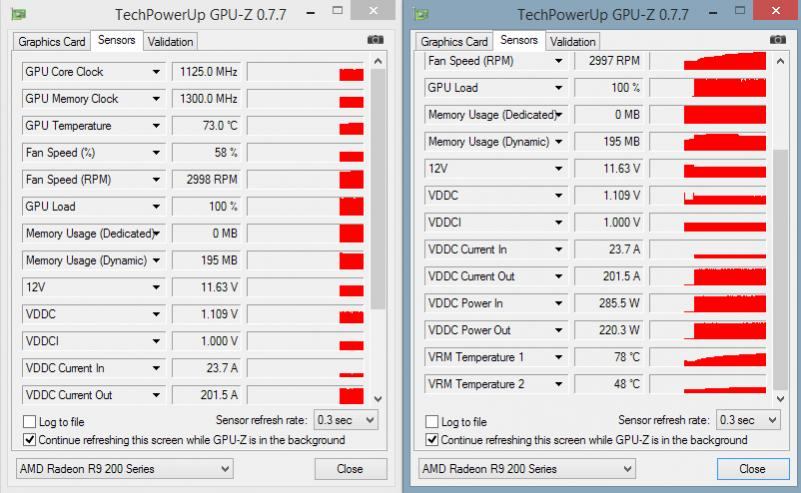Click the camera screenshot icon in left GPU-Z window

[x=375, y=40]
